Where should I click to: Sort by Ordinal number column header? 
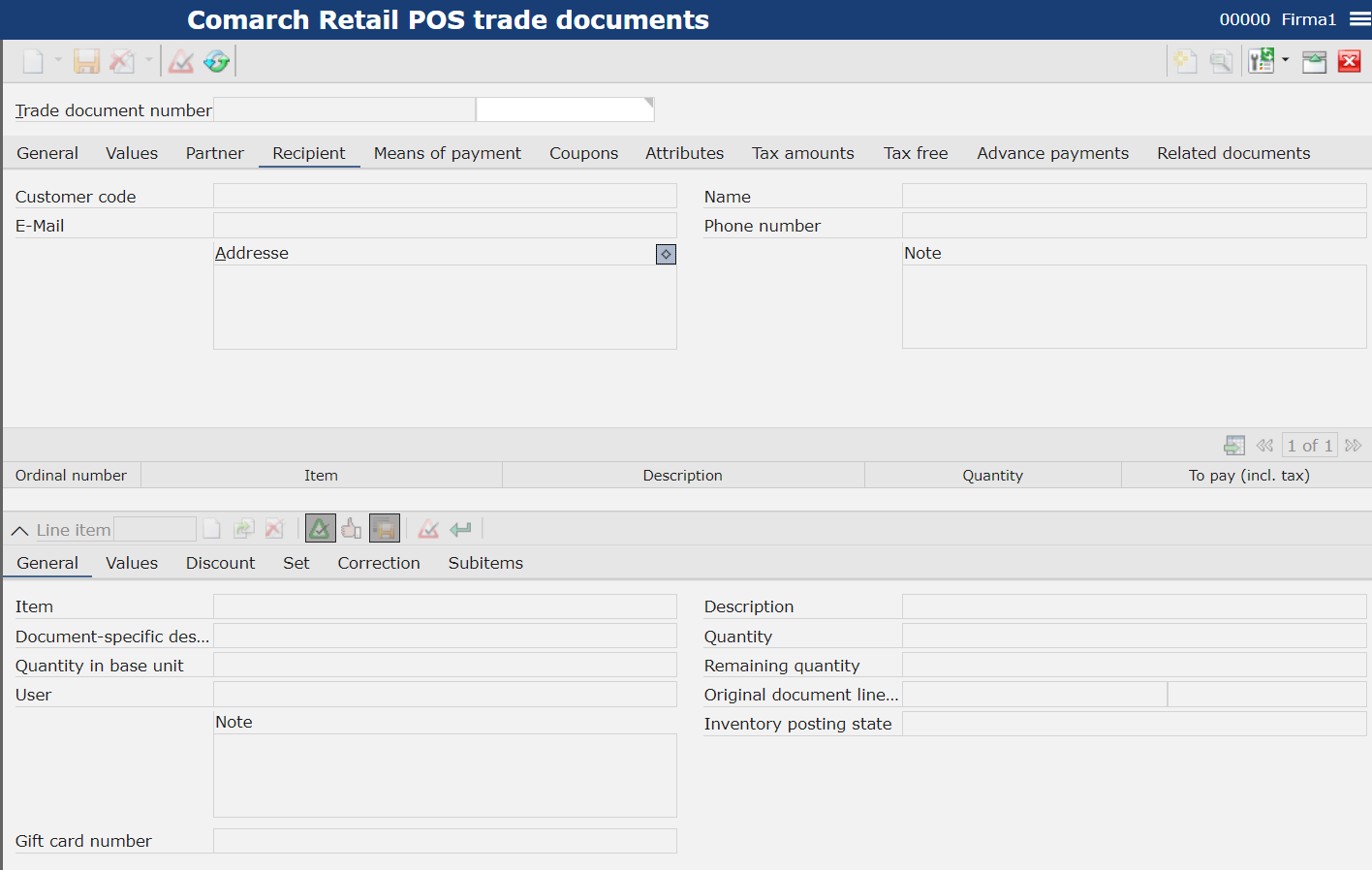click(x=71, y=475)
